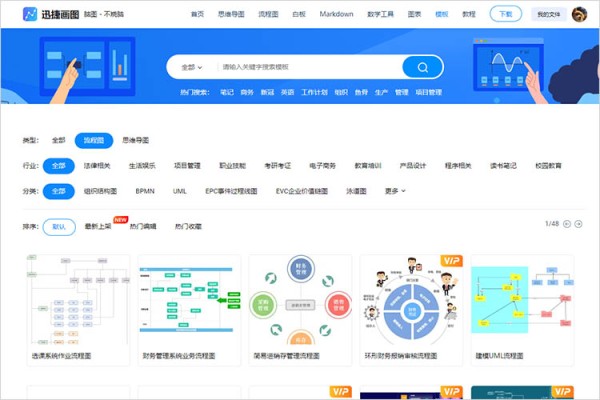Focus the template keyword search field
The height and width of the screenshot is (400, 600).
(310, 67)
